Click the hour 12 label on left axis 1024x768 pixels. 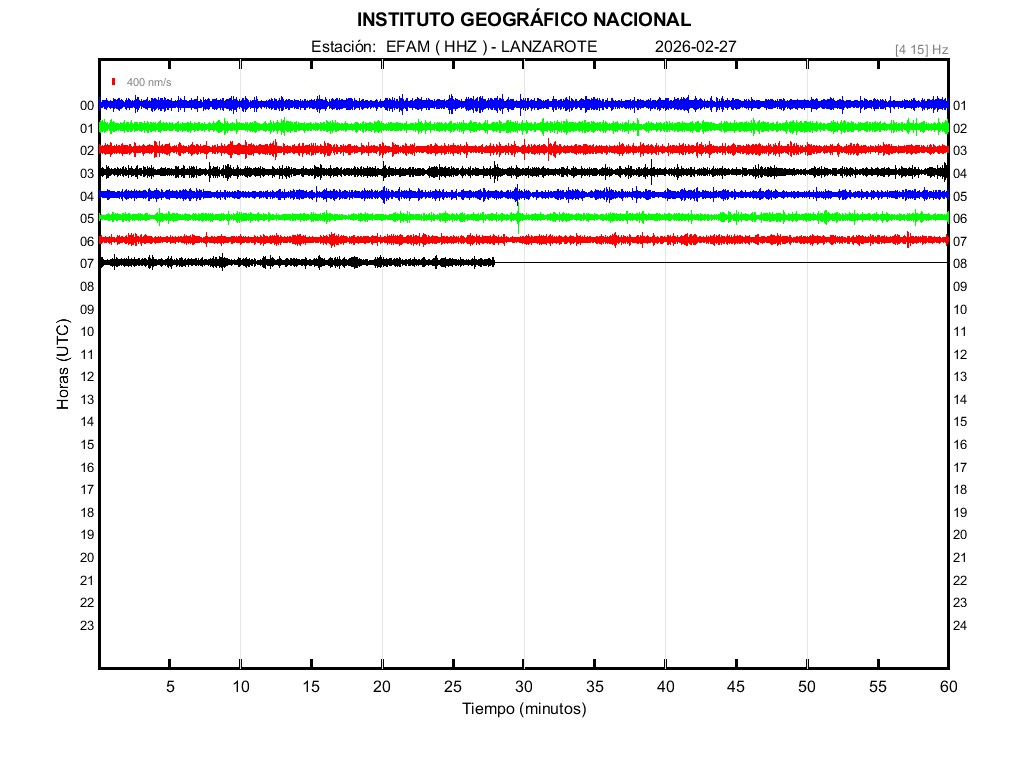point(87,377)
